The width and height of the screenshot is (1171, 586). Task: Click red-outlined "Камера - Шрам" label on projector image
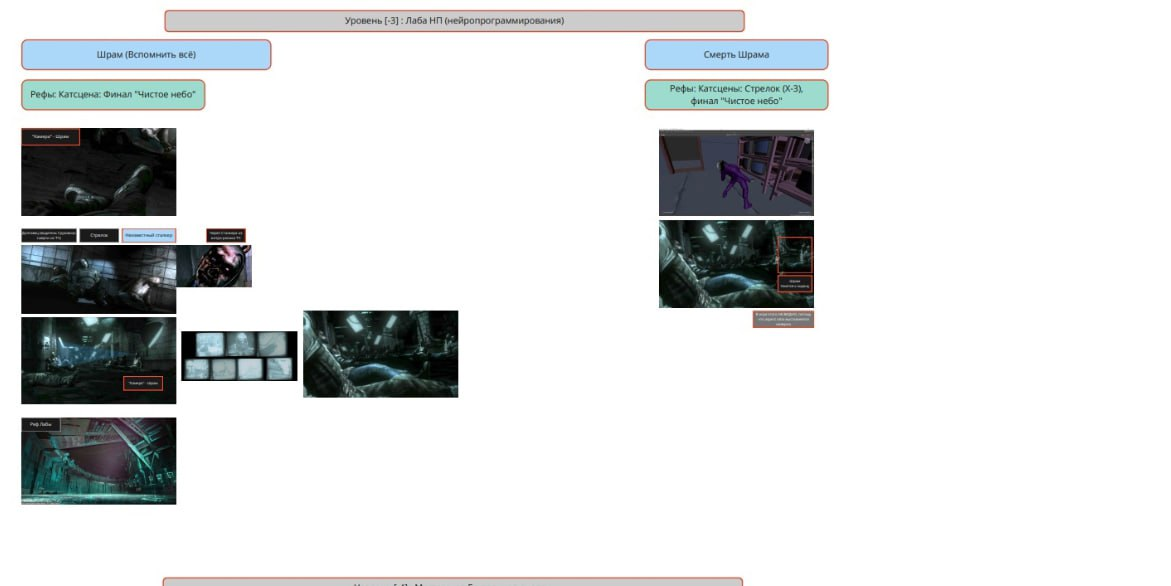pos(143,383)
